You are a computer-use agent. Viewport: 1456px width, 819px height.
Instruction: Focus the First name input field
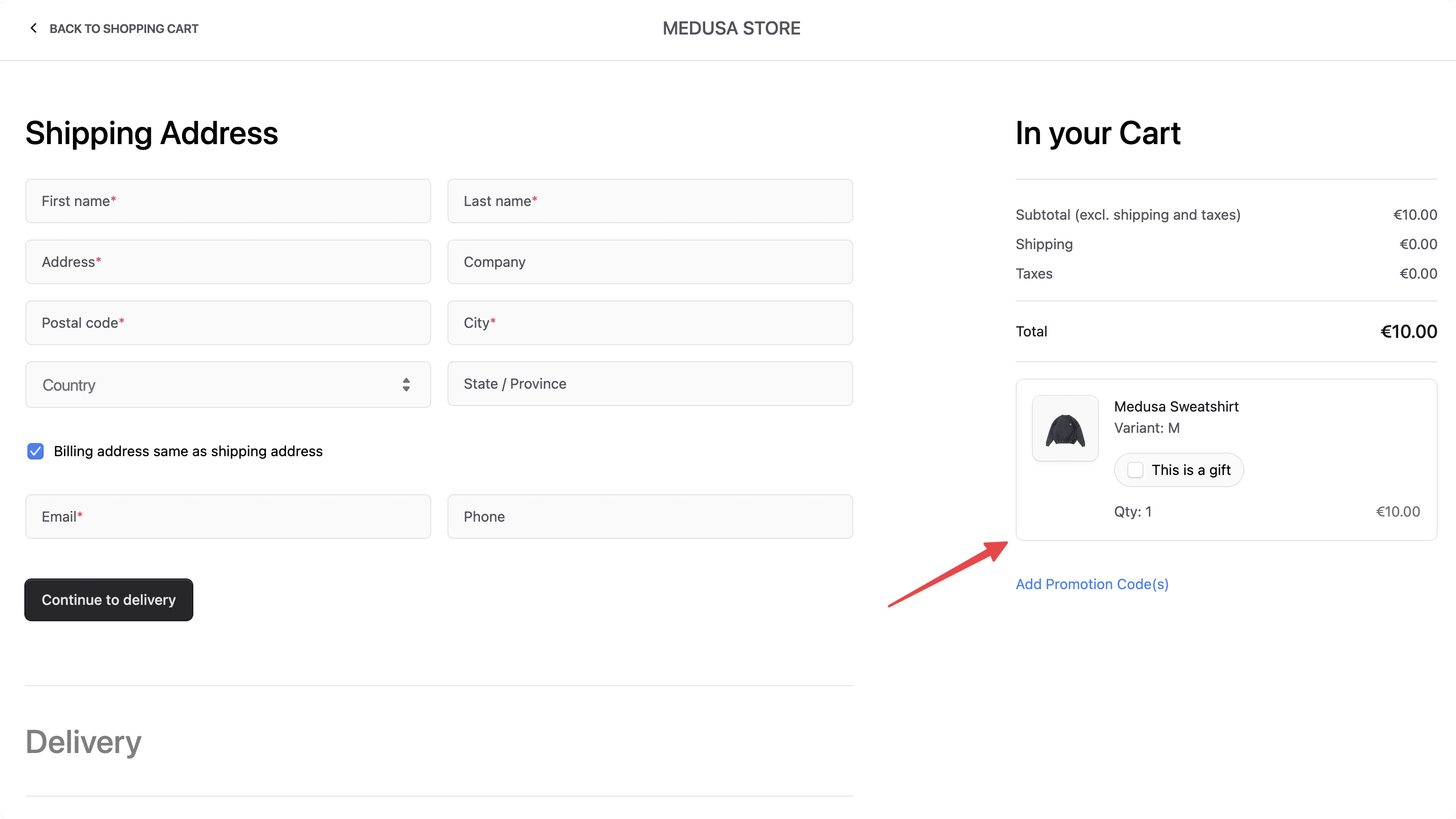tap(227, 200)
